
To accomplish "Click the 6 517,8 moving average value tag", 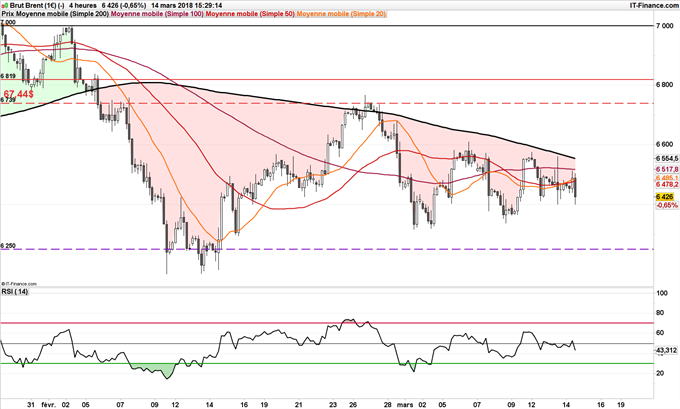I will click(x=667, y=169).
